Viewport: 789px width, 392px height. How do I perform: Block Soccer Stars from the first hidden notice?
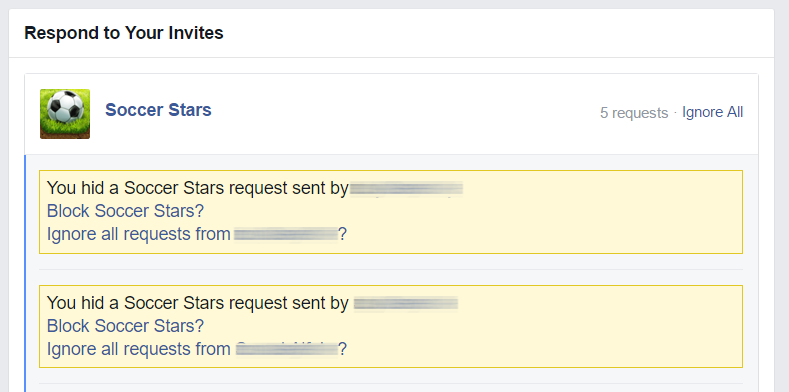[x=125, y=211]
